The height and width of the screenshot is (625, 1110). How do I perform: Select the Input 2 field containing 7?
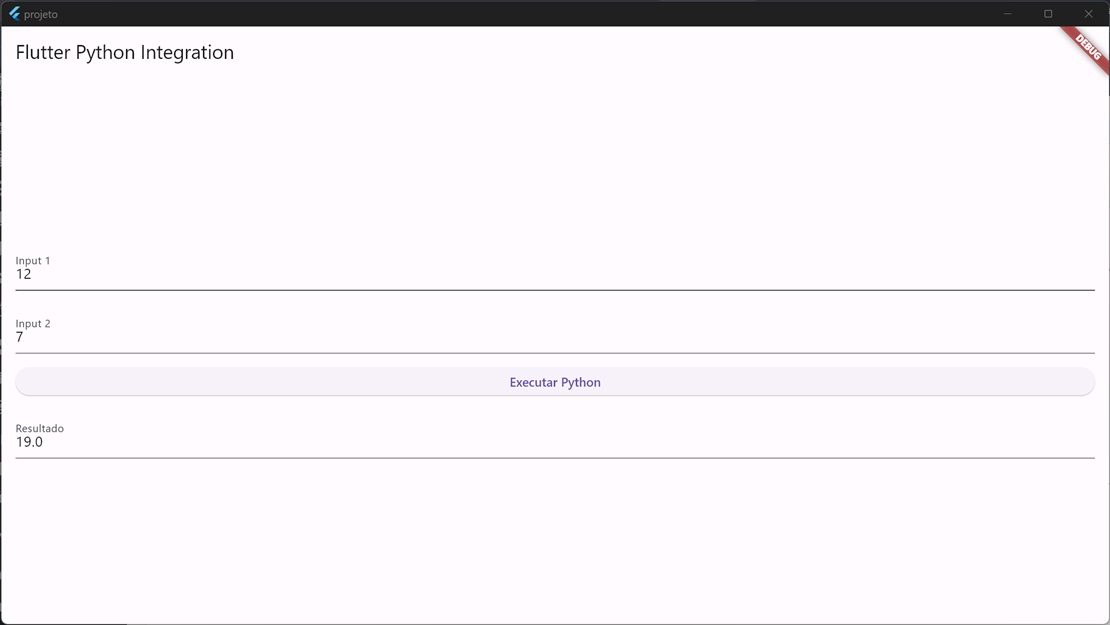(555, 335)
